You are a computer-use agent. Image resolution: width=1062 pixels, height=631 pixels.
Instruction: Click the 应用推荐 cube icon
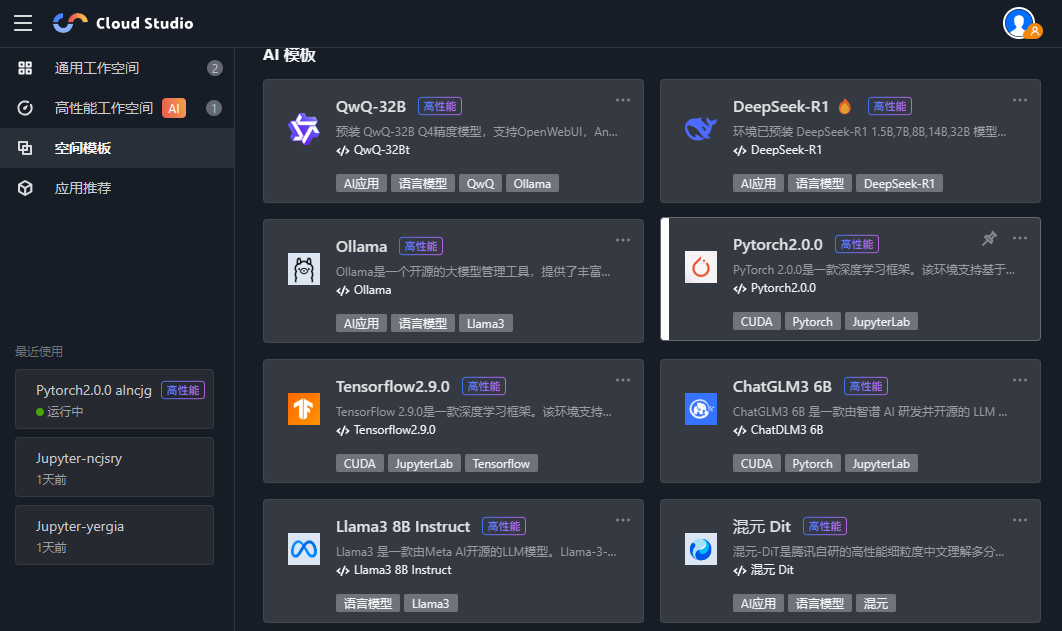tap(25, 188)
